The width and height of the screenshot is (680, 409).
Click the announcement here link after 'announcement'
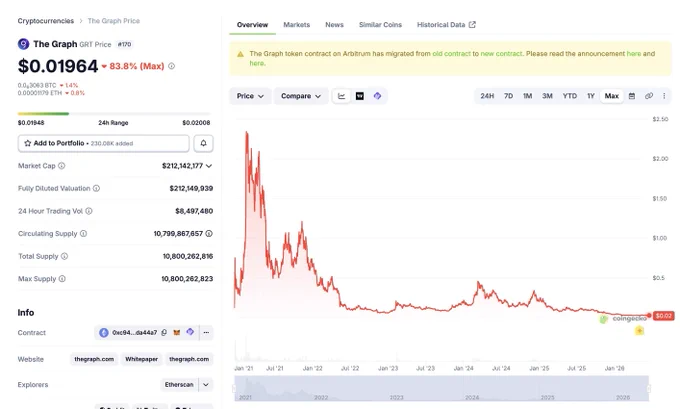pyautogui.click(x=634, y=54)
